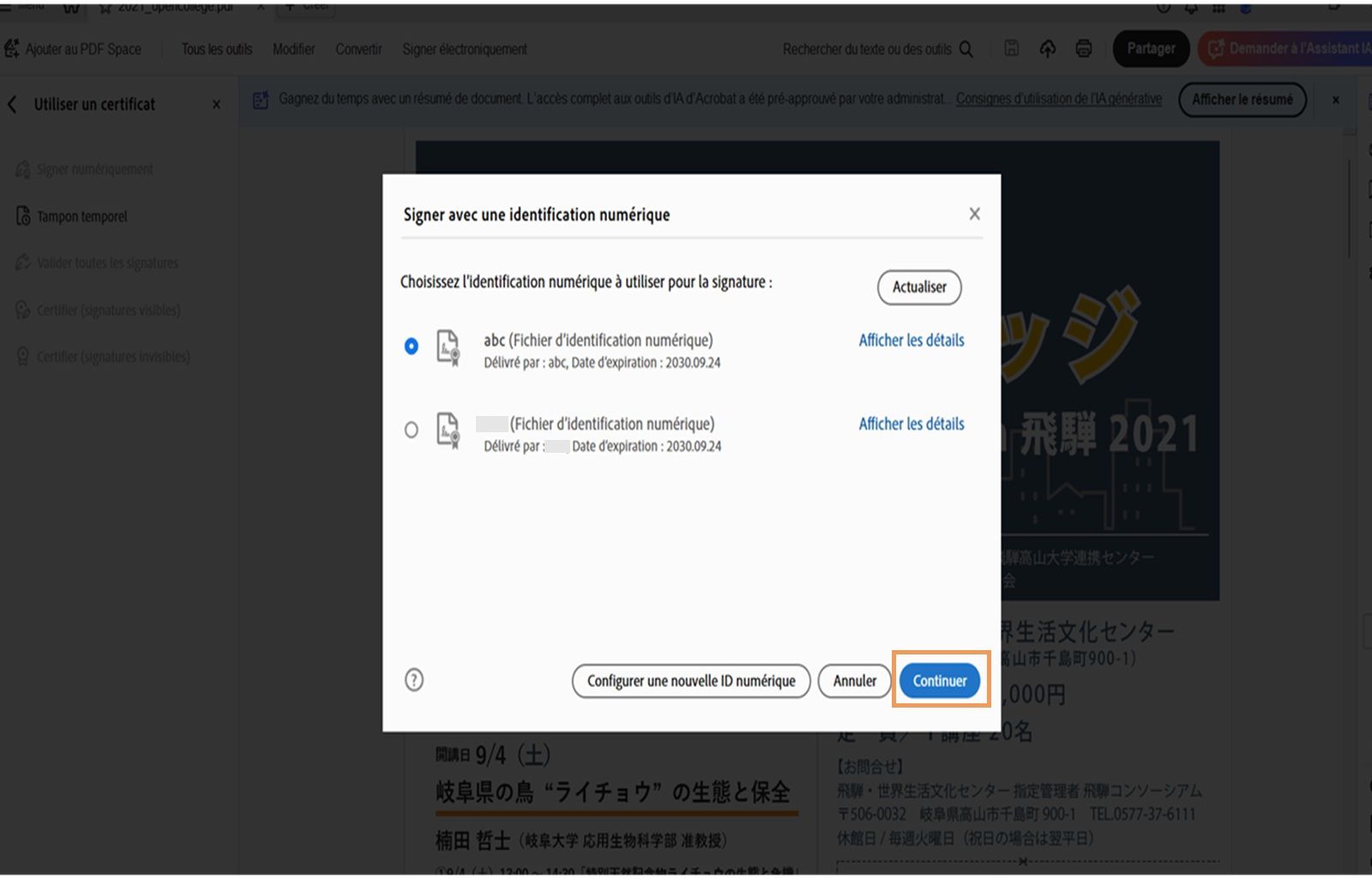Image resolution: width=1372 pixels, height=886 pixels.
Task: Select the second identification numérique file
Action: pos(412,430)
